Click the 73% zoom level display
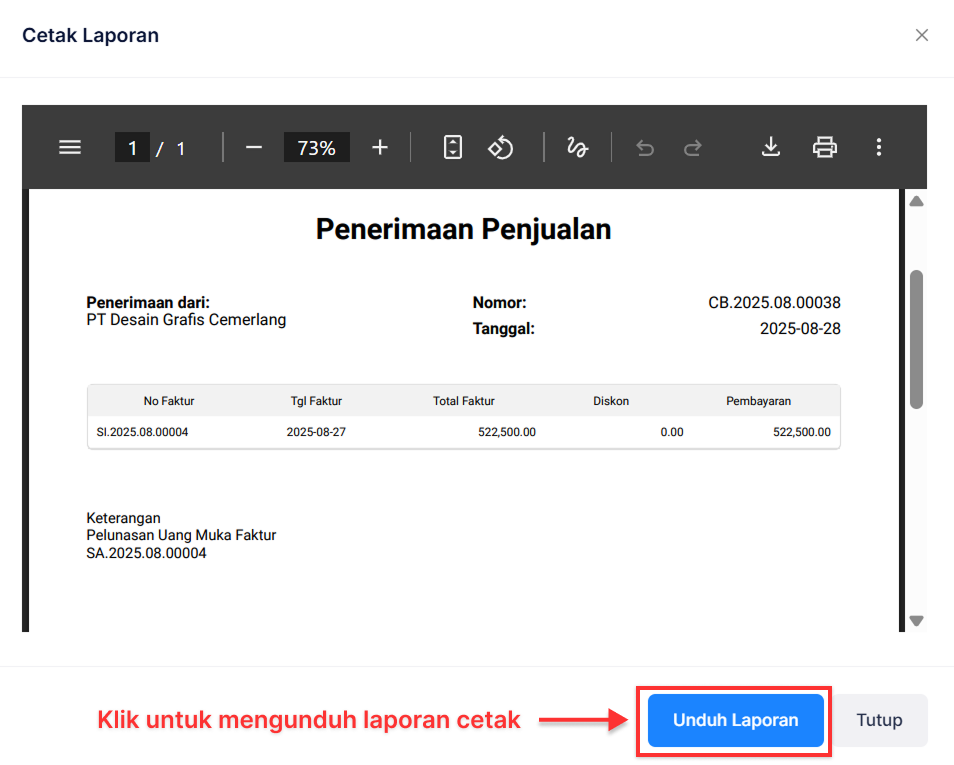The image size is (954, 765). pyautogui.click(x=316, y=147)
